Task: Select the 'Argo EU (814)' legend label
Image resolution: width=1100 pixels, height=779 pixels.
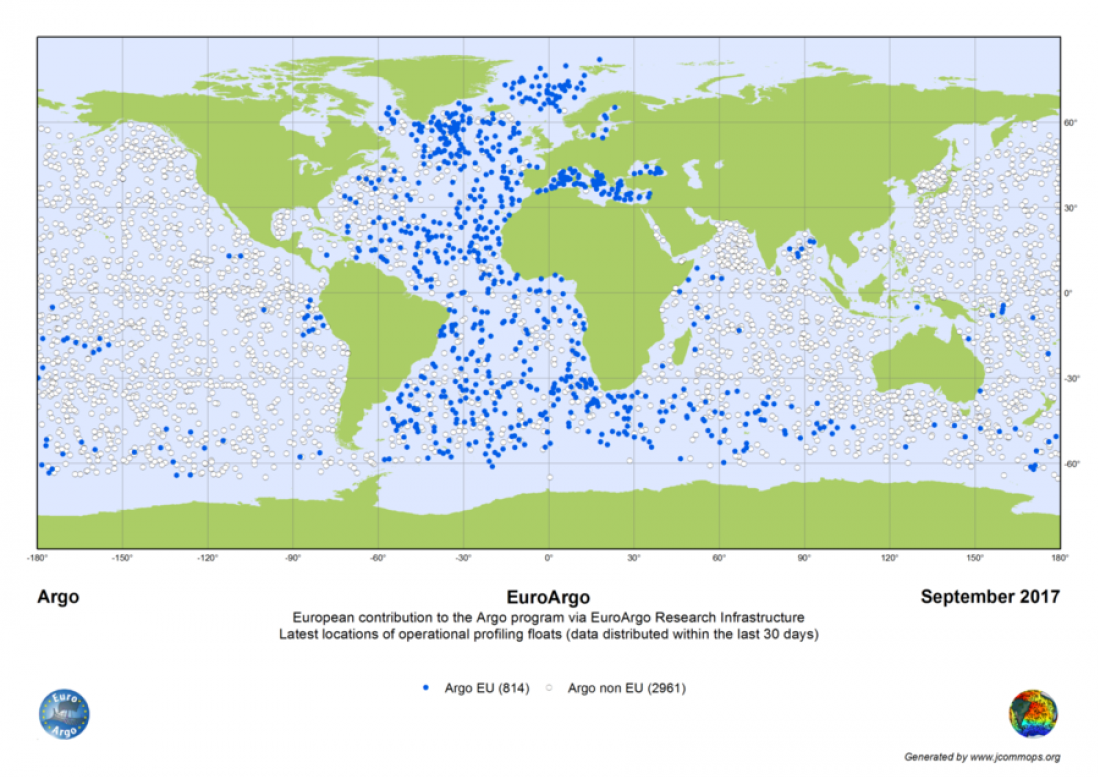Action: 487,688
